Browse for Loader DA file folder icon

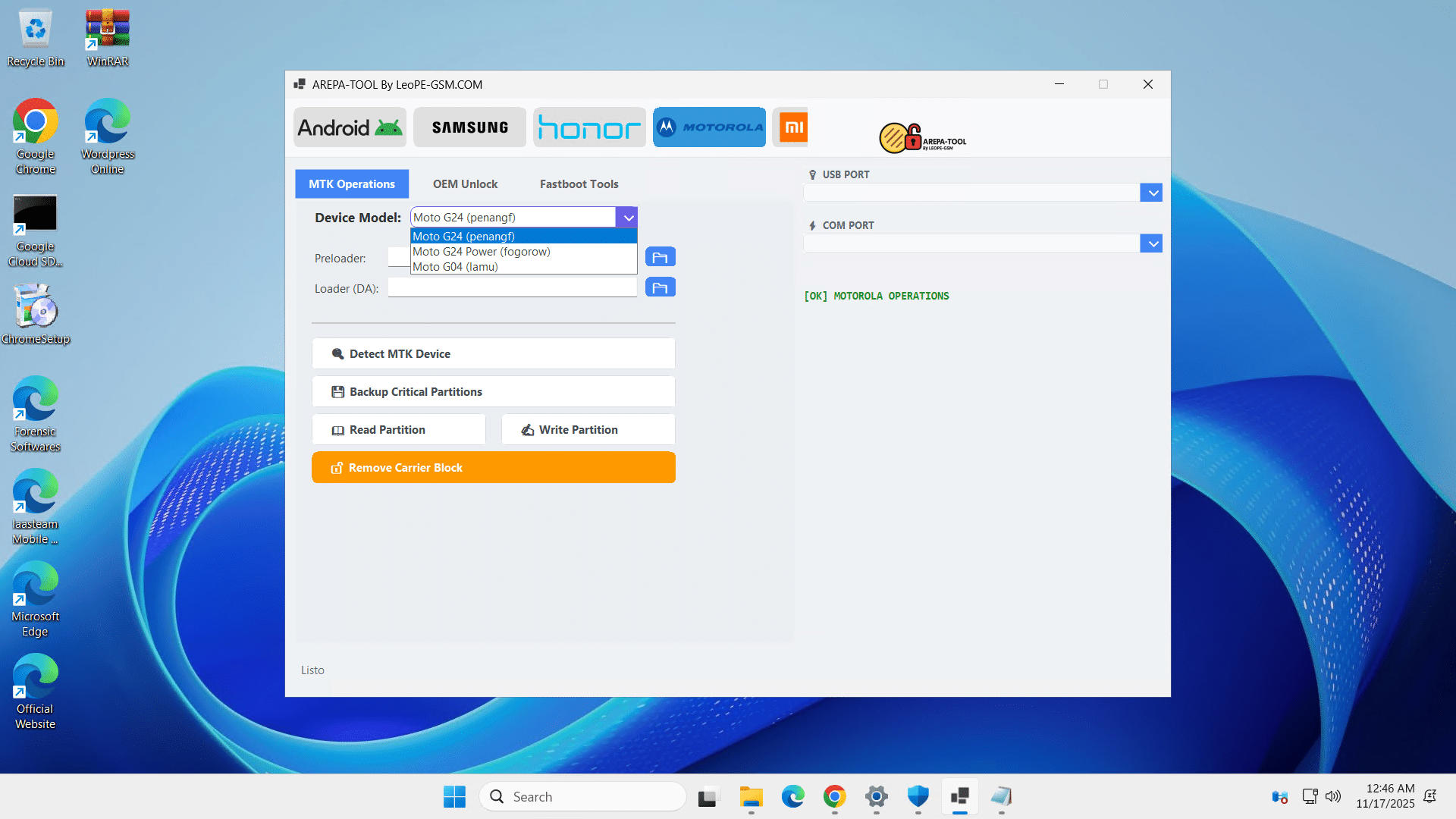[660, 288]
